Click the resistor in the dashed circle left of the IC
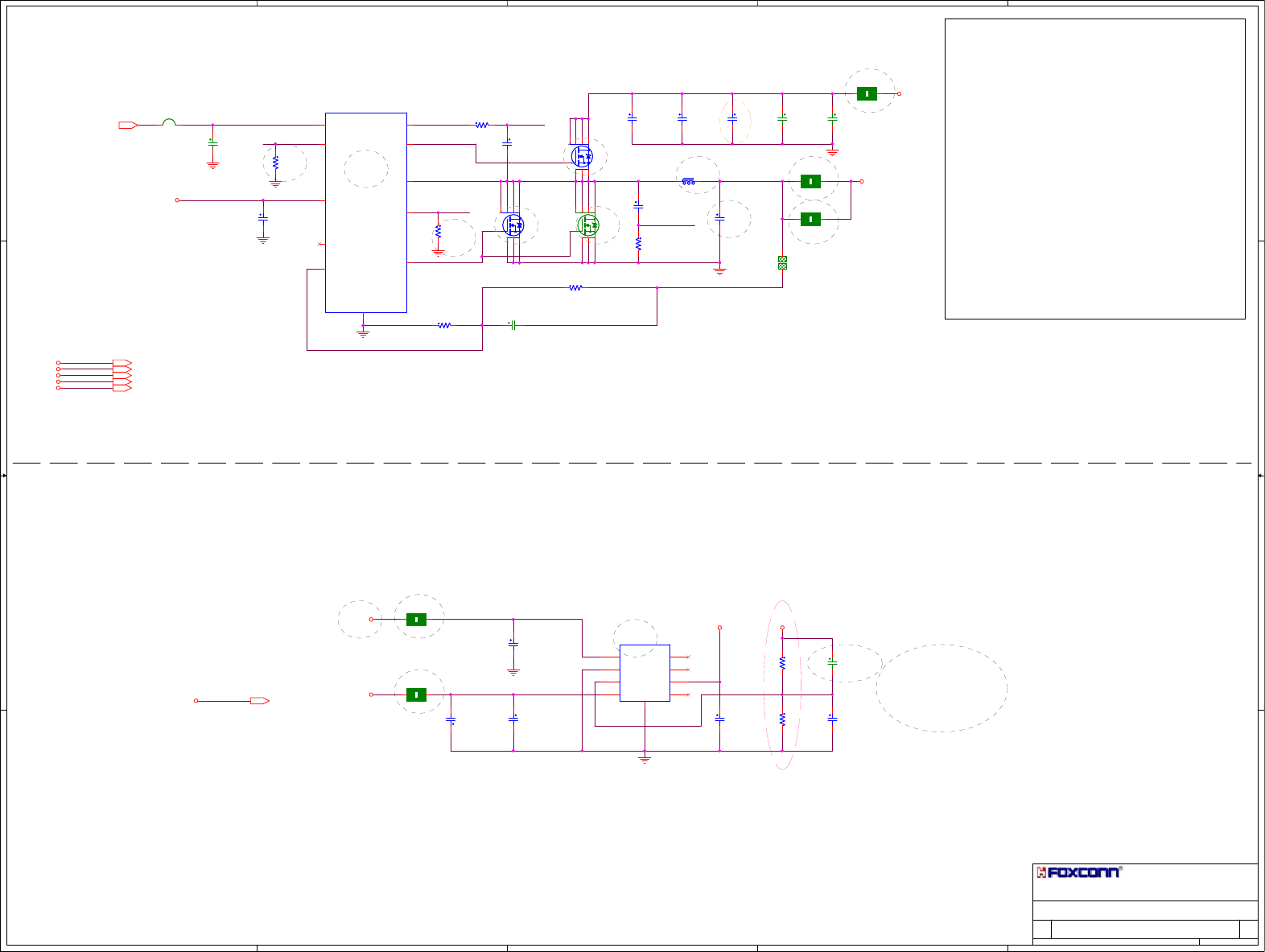The width and height of the screenshot is (1265, 952). [x=275, y=163]
